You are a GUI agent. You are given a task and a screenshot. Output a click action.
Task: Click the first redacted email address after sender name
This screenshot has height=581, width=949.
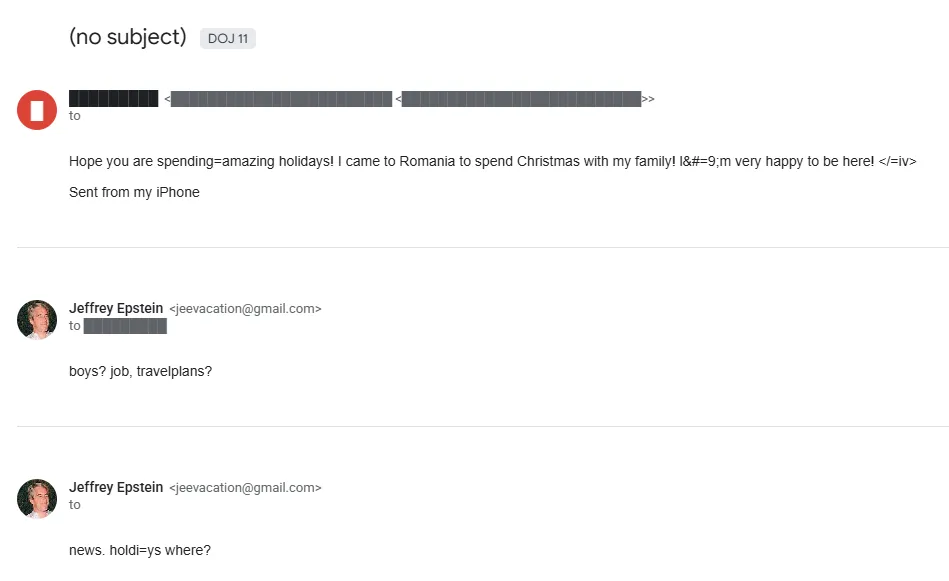coord(281,99)
